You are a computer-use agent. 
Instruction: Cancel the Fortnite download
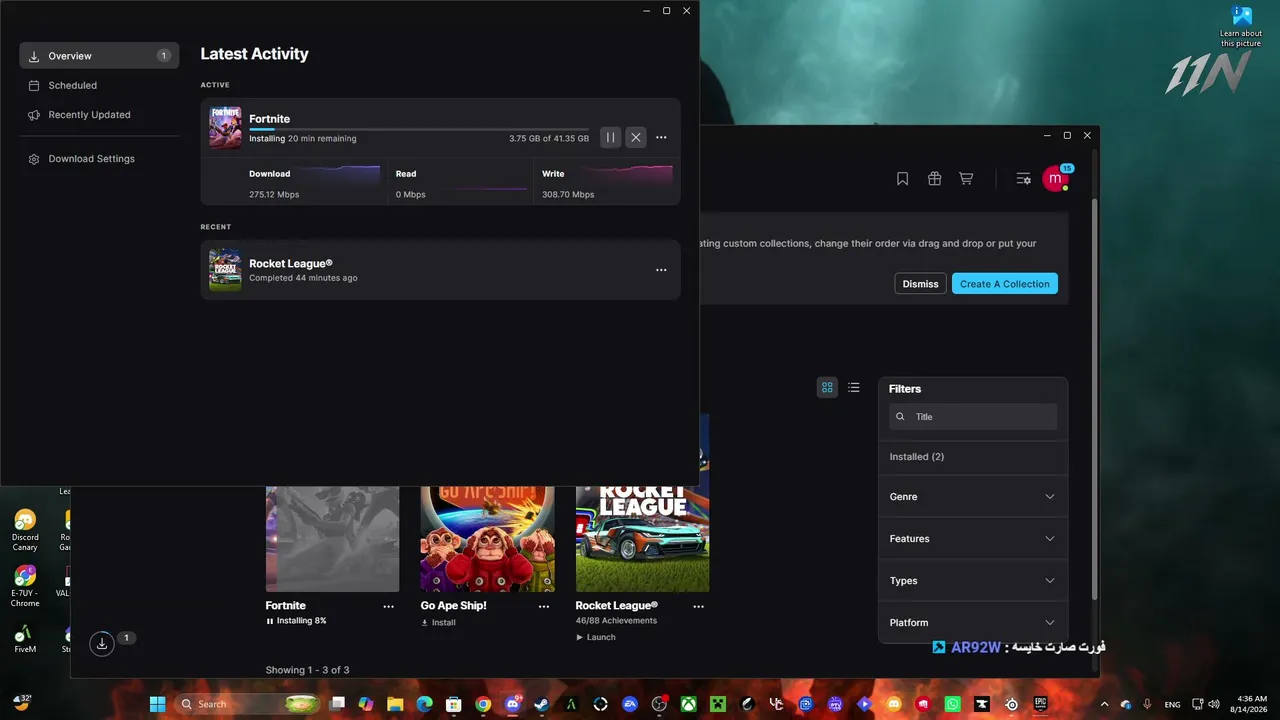[636, 138]
